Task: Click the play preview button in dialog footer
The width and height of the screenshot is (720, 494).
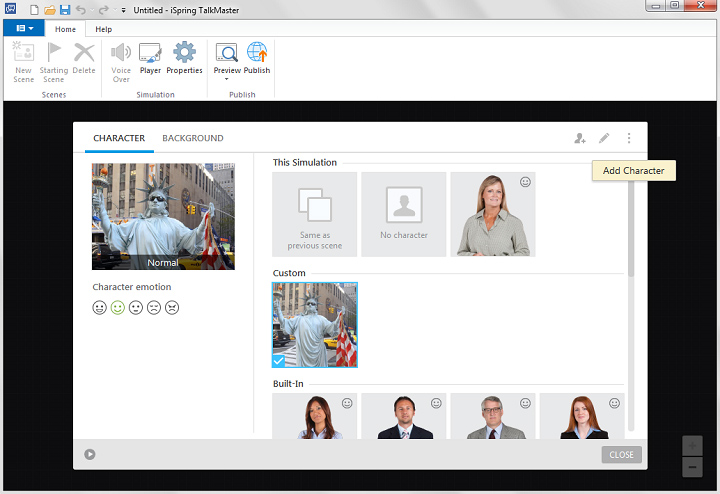Action: click(x=90, y=455)
